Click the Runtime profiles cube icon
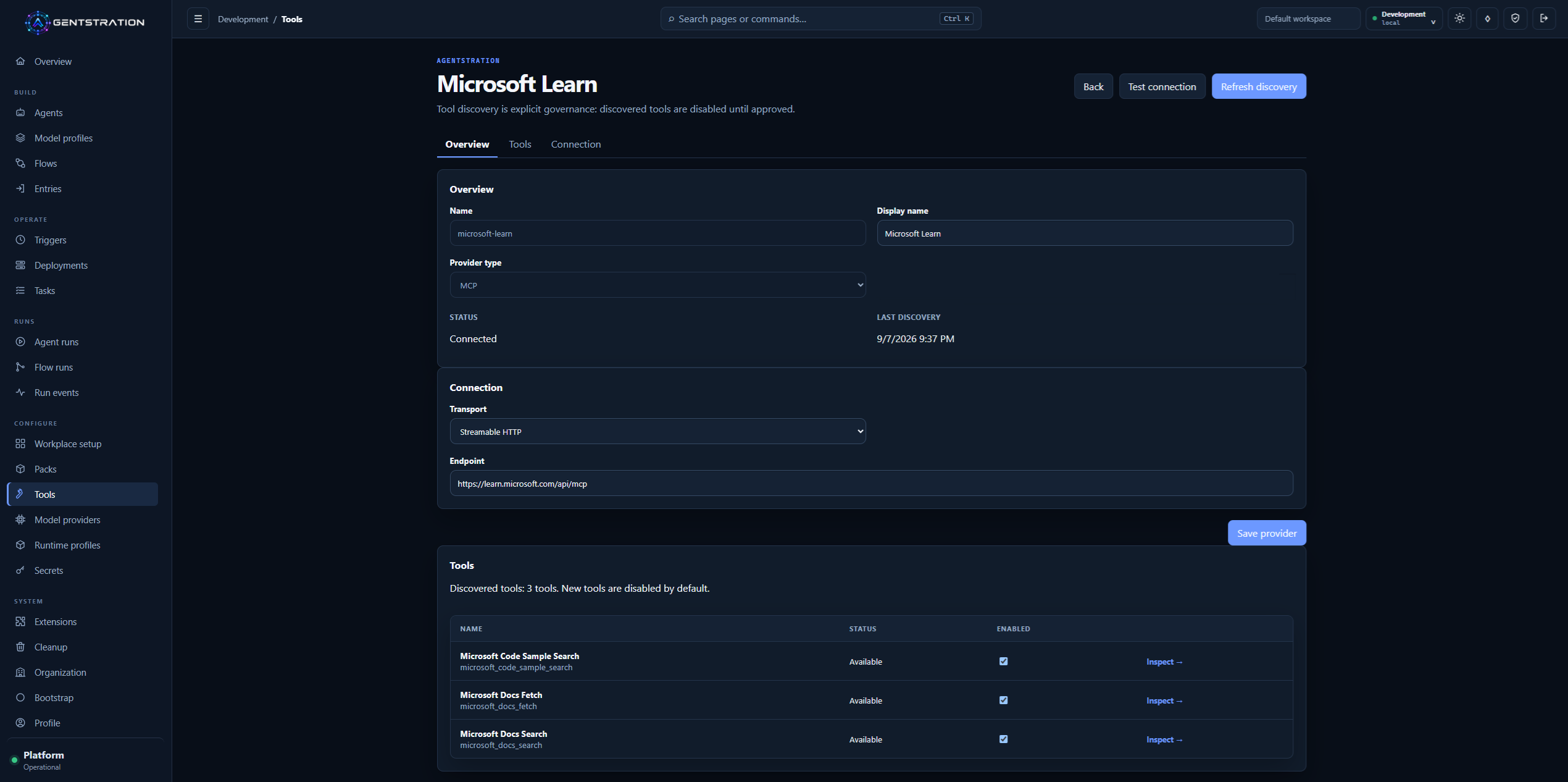 [x=20, y=545]
